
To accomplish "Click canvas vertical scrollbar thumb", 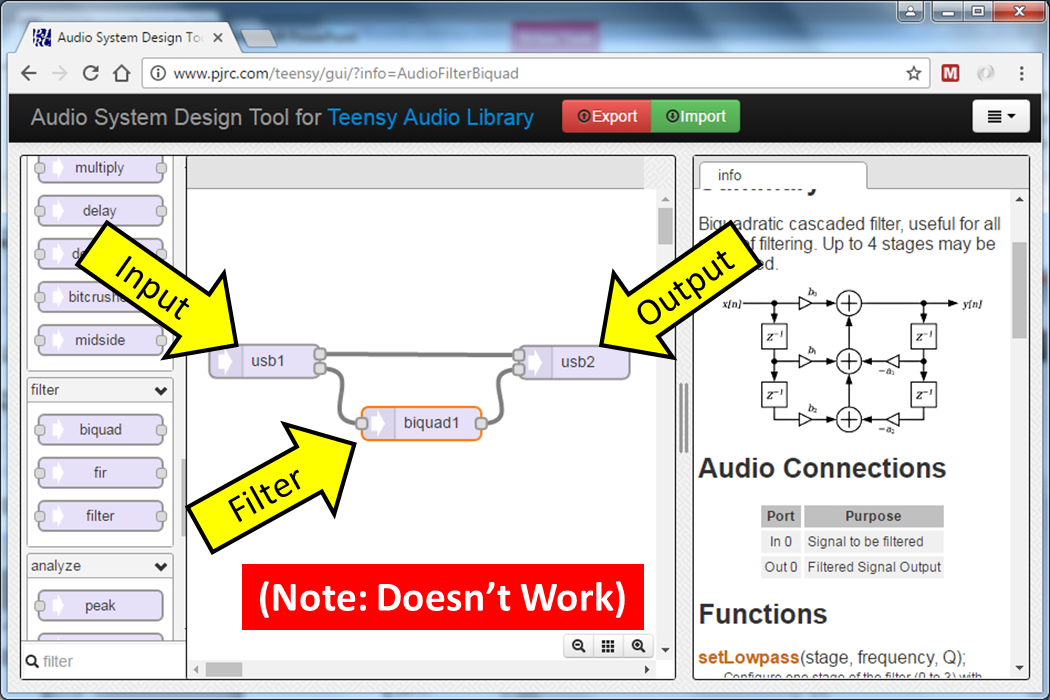I will click(665, 226).
